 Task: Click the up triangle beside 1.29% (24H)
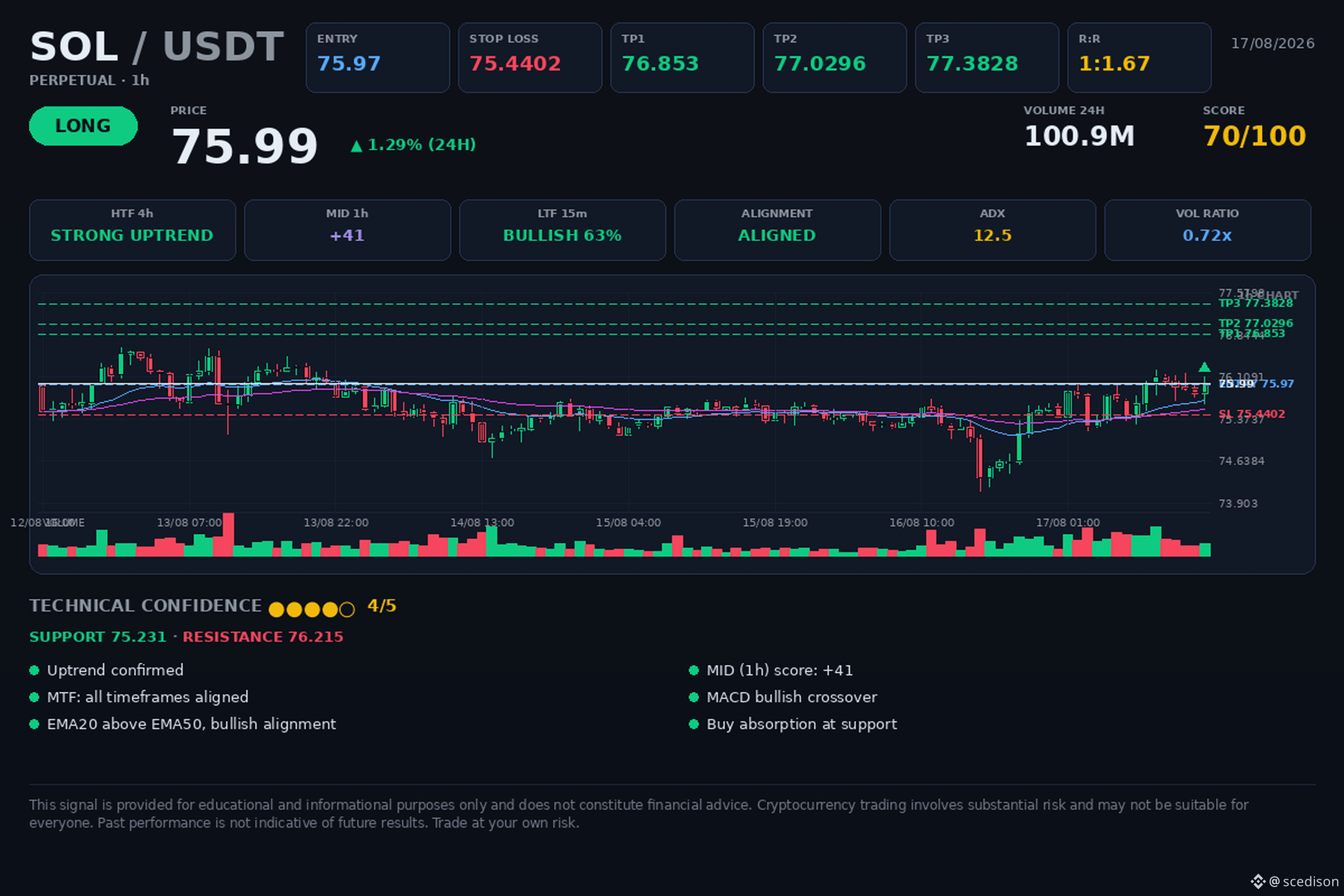[x=357, y=146]
